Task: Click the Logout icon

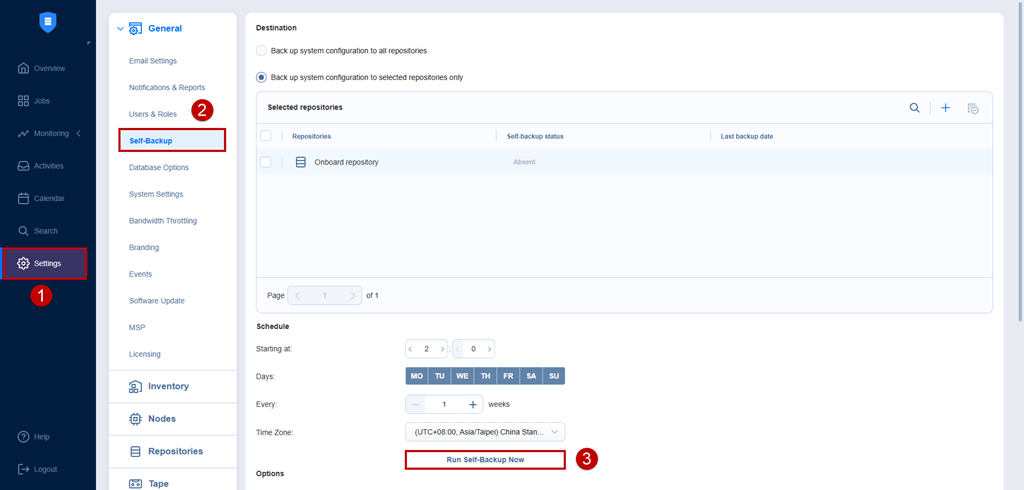Action: (x=24, y=469)
